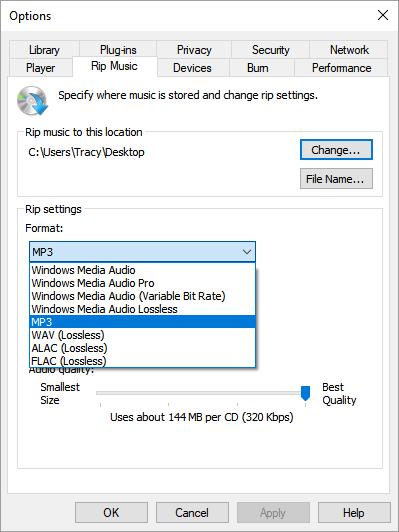Open the Performance tab
Viewport: 399px width, 532px height.
pyautogui.click(x=341, y=68)
